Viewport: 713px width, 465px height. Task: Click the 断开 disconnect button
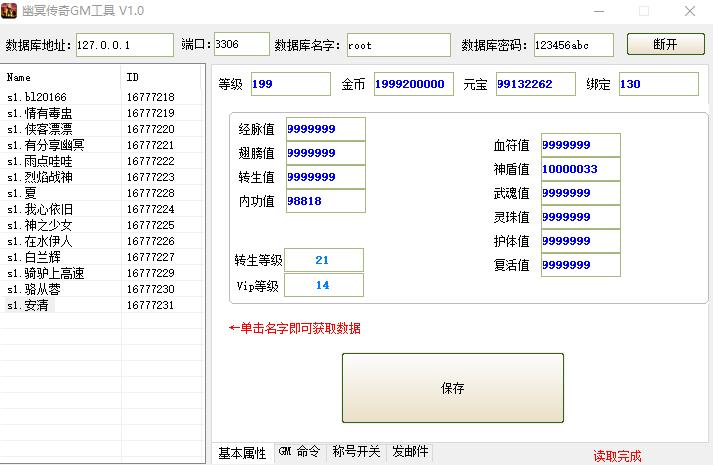pyautogui.click(x=665, y=45)
